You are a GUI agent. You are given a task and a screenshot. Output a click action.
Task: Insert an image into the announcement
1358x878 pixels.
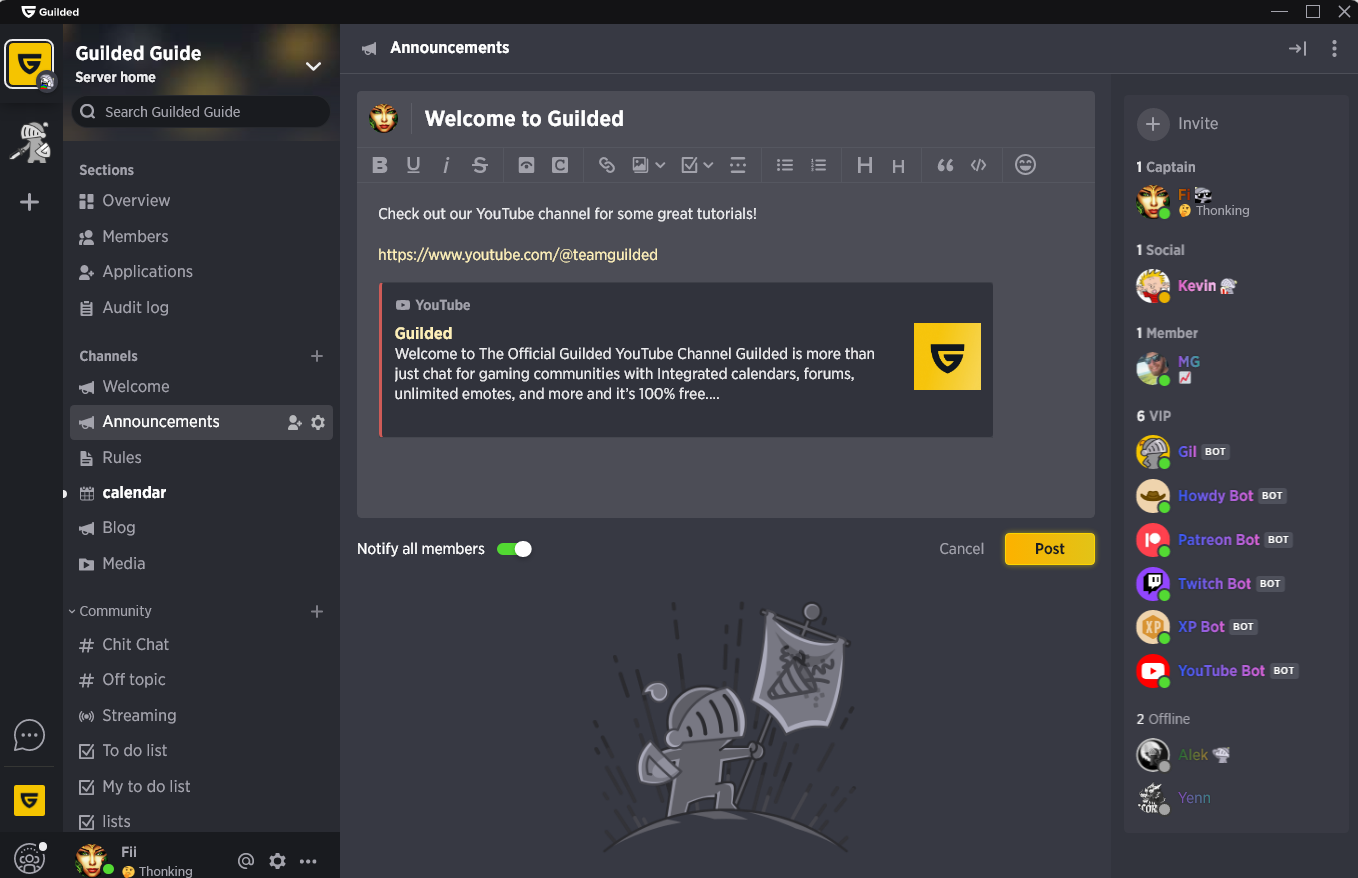[641, 166]
